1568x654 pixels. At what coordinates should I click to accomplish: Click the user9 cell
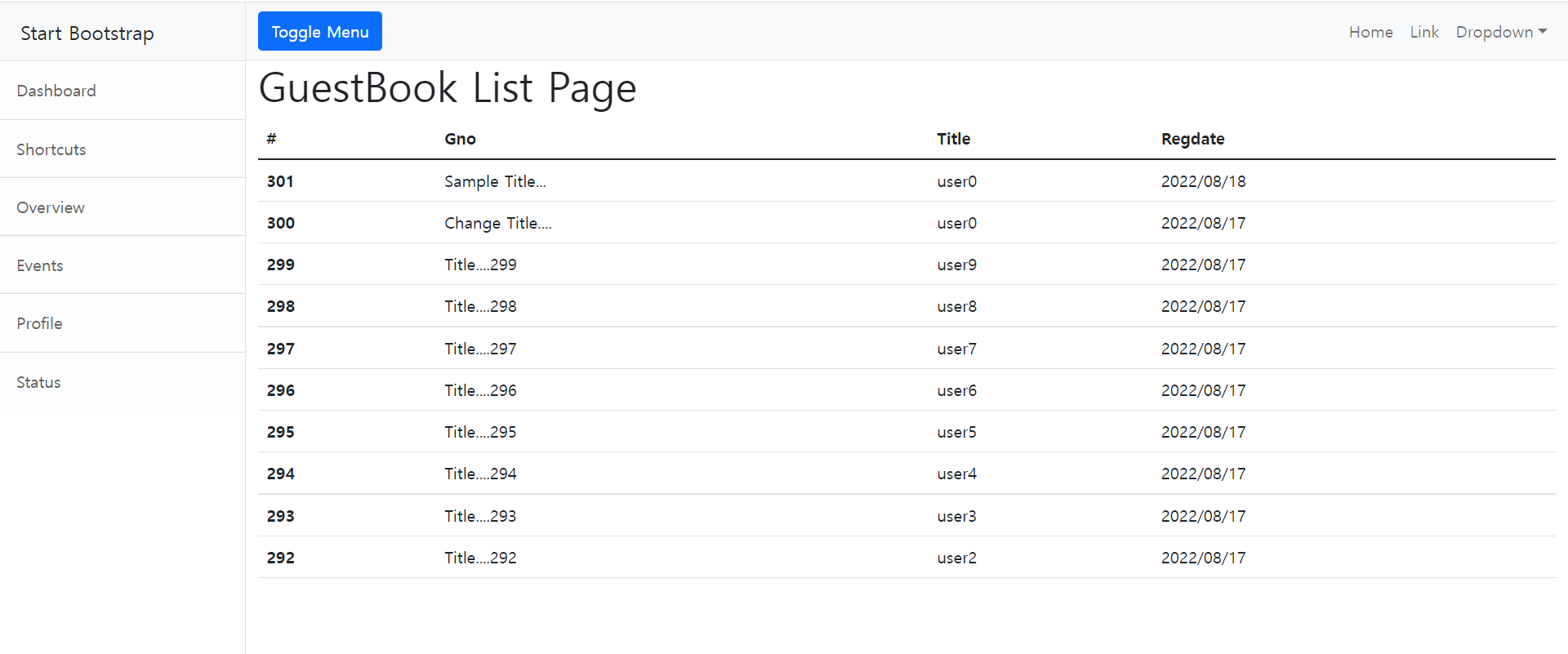point(956,265)
